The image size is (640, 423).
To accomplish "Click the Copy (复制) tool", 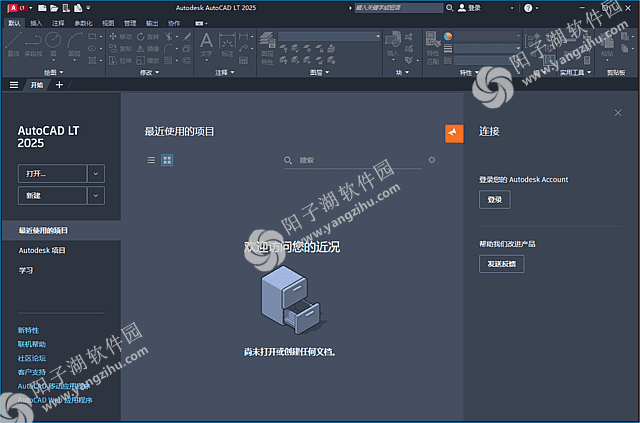I will pyautogui.click(x=121, y=49).
